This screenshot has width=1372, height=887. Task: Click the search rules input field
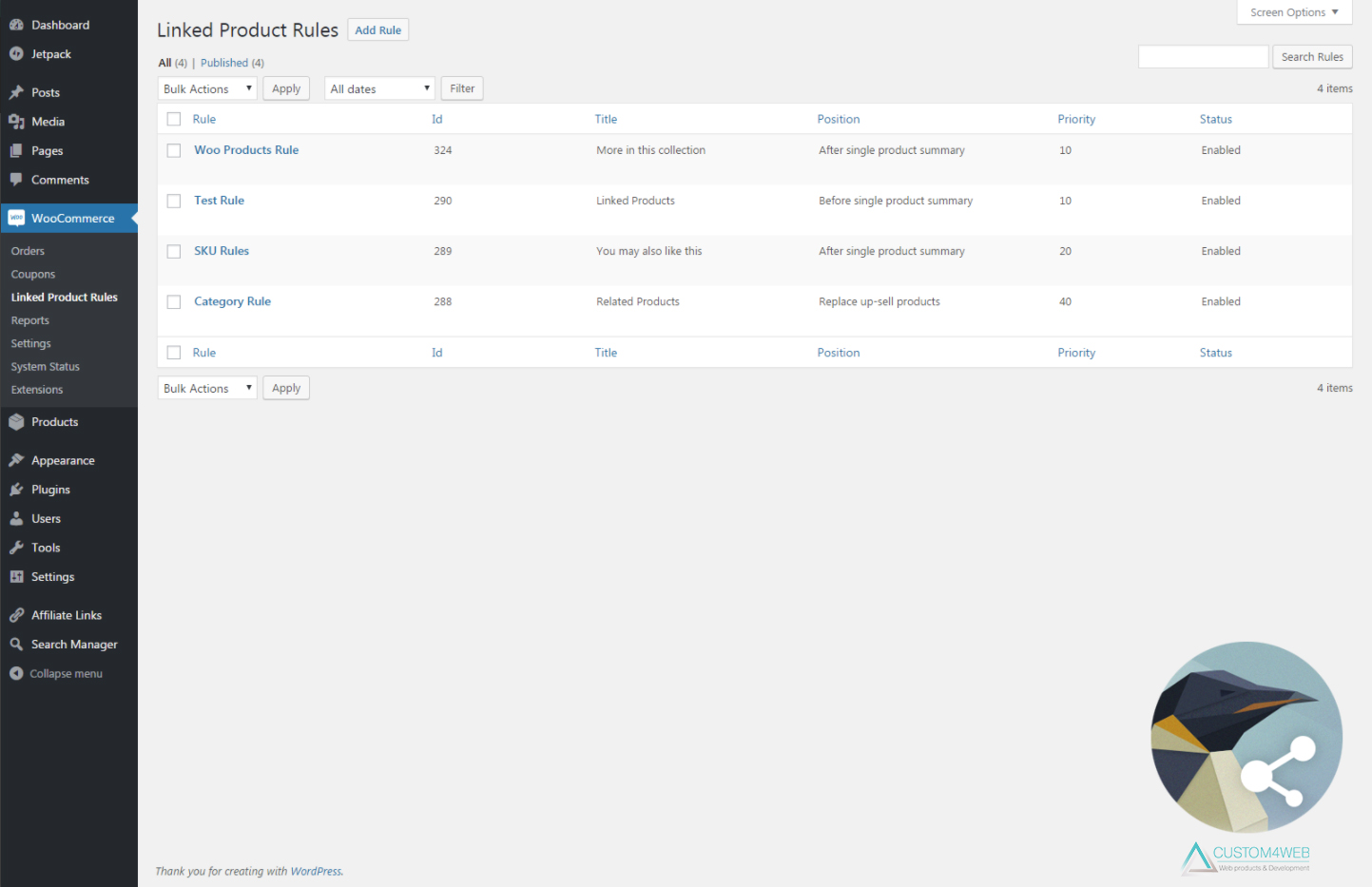click(1203, 57)
